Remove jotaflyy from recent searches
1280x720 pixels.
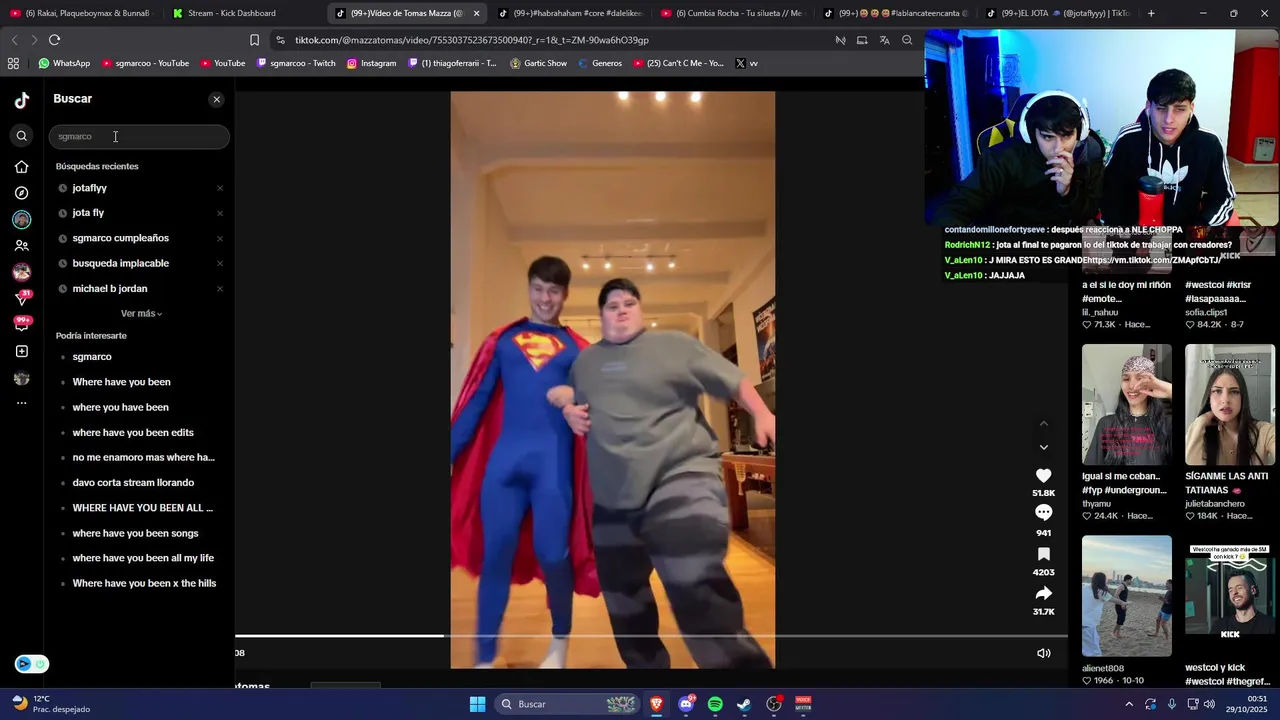pos(220,188)
